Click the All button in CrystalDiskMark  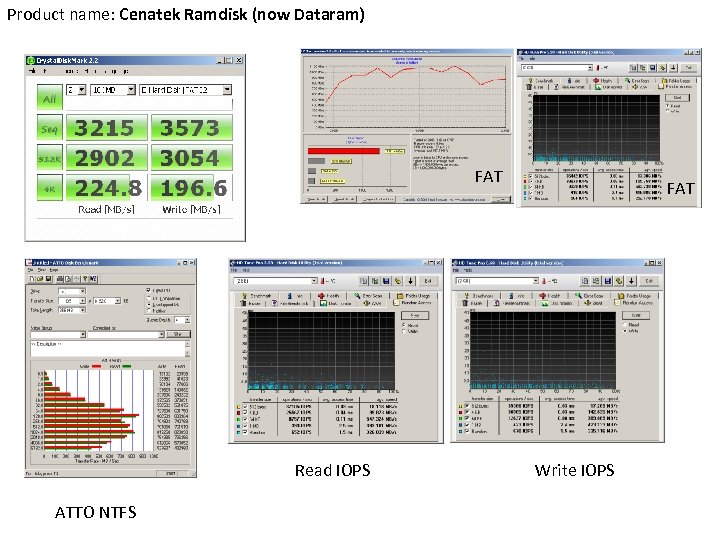(50, 98)
